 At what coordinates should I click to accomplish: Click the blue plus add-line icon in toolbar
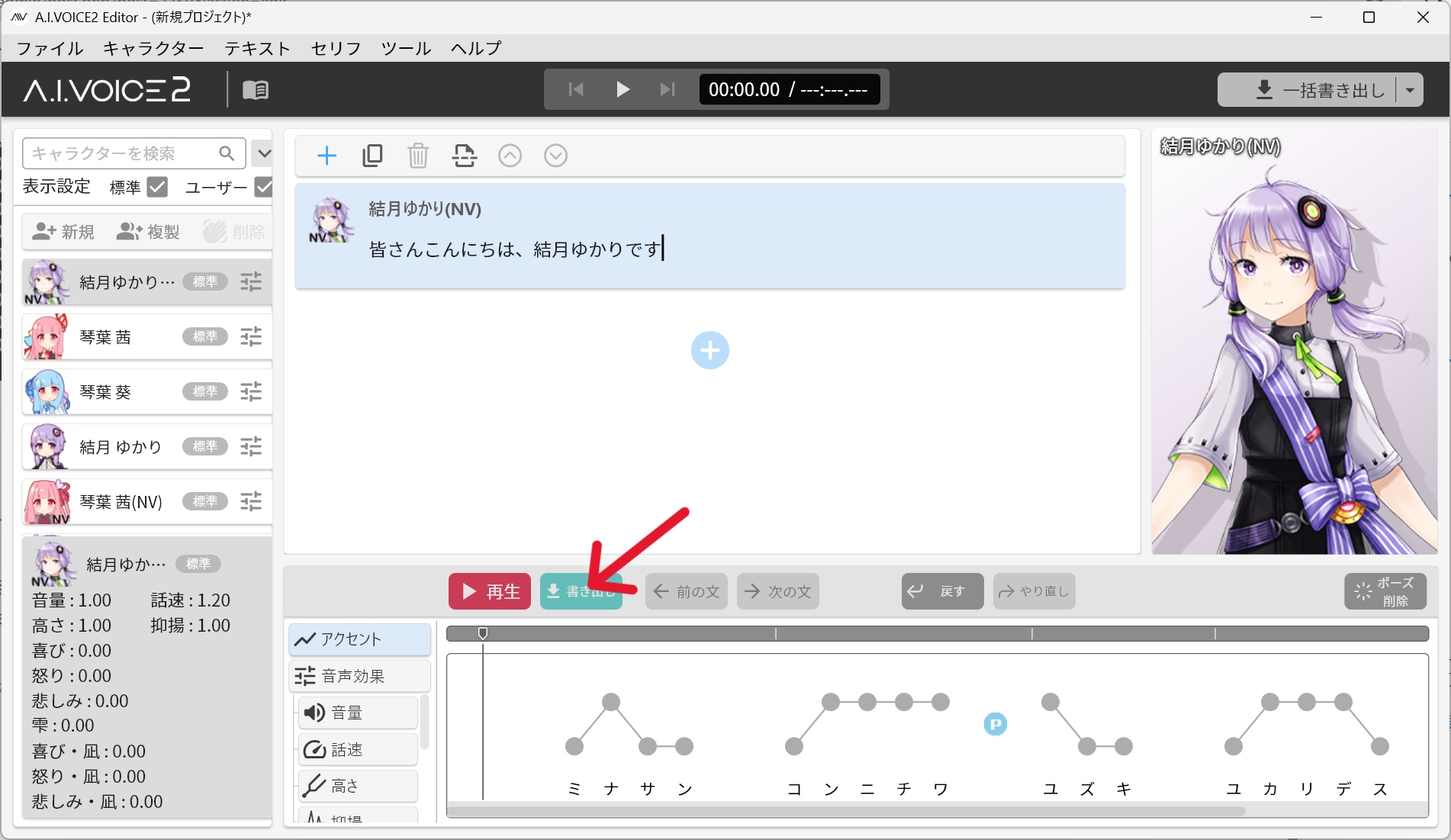(x=327, y=156)
